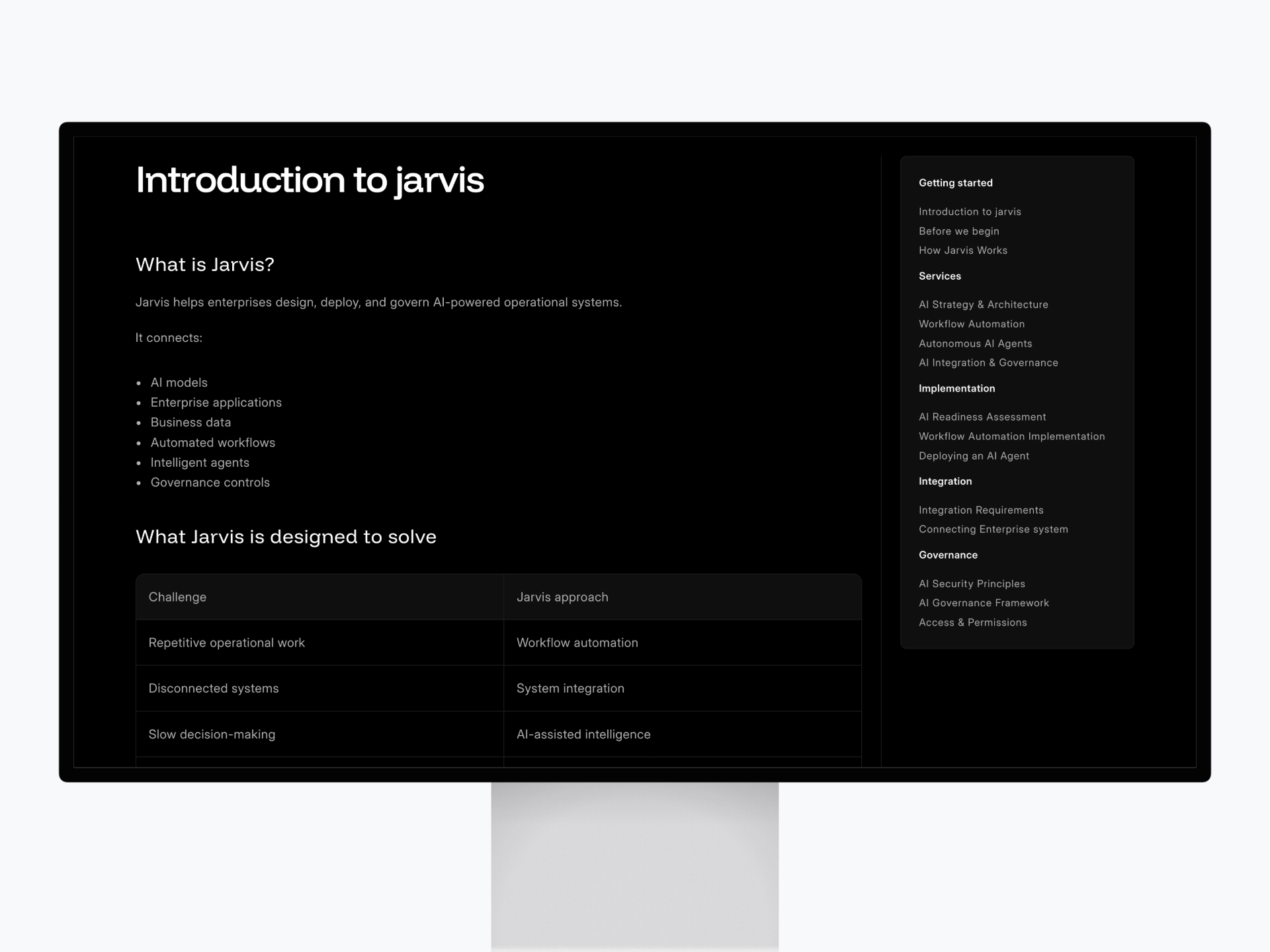Click the Jarvis helps enterprises paragraph
The width and height of the screenshot is (1270, 952).
click(x=378, y=303)
